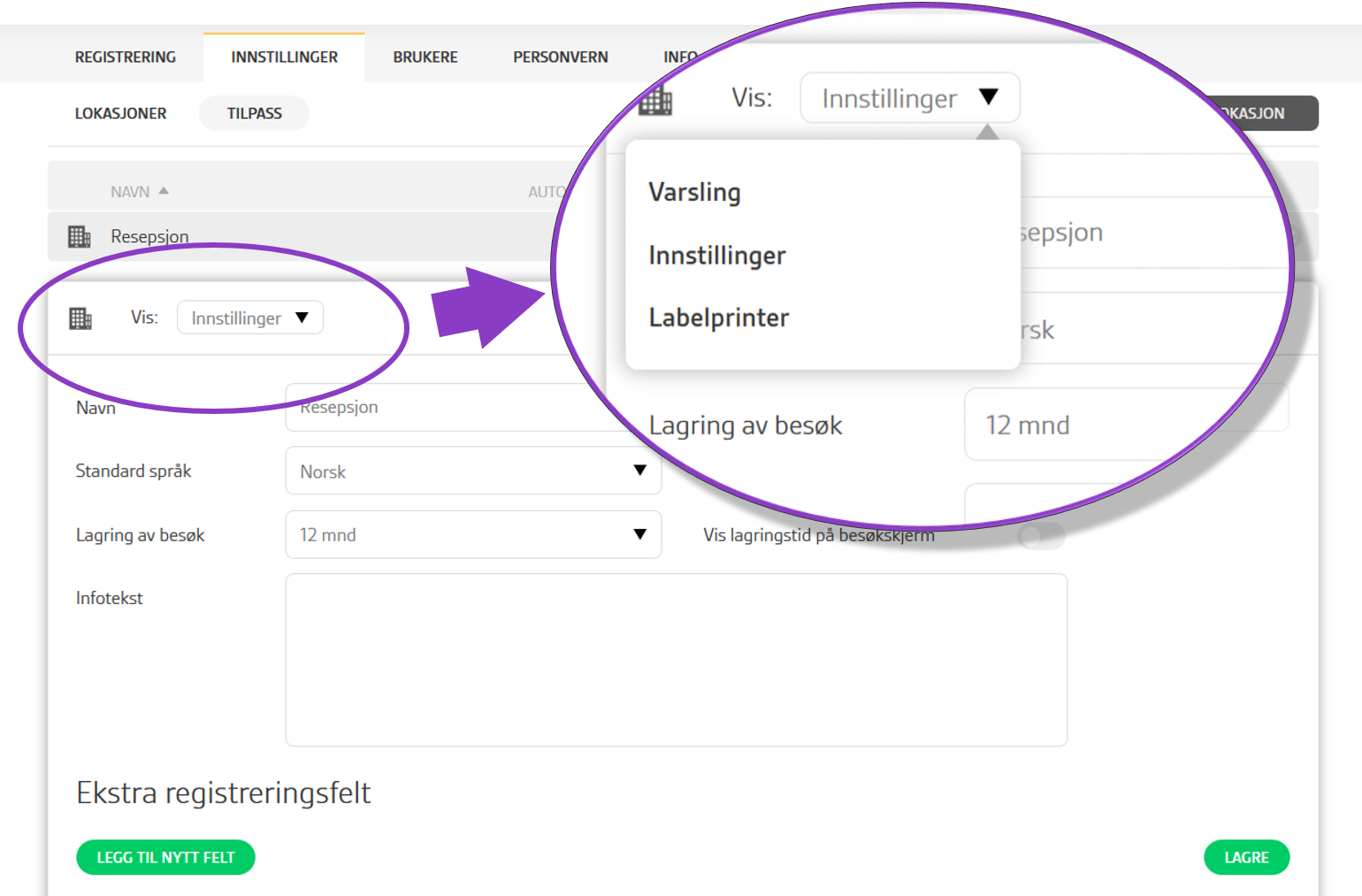Click the building icon next to Vis label
Screen dimensions: 1362x896
[80, 318]
